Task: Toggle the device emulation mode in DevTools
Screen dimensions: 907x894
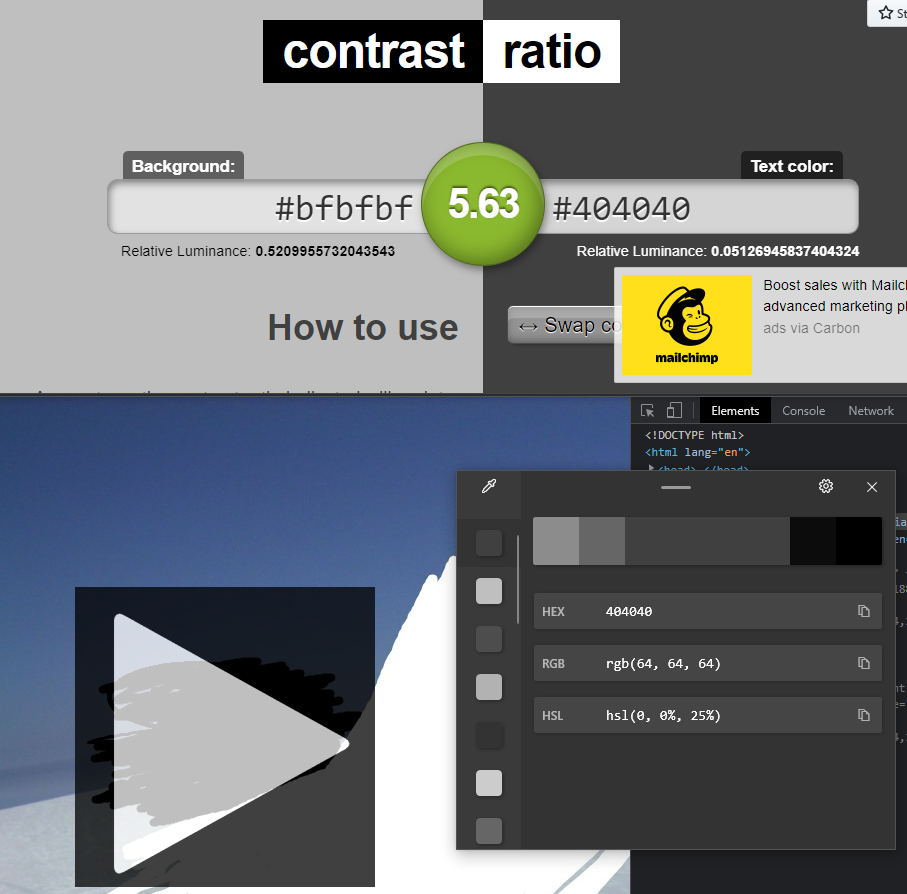Action: (x=673, y=410)
